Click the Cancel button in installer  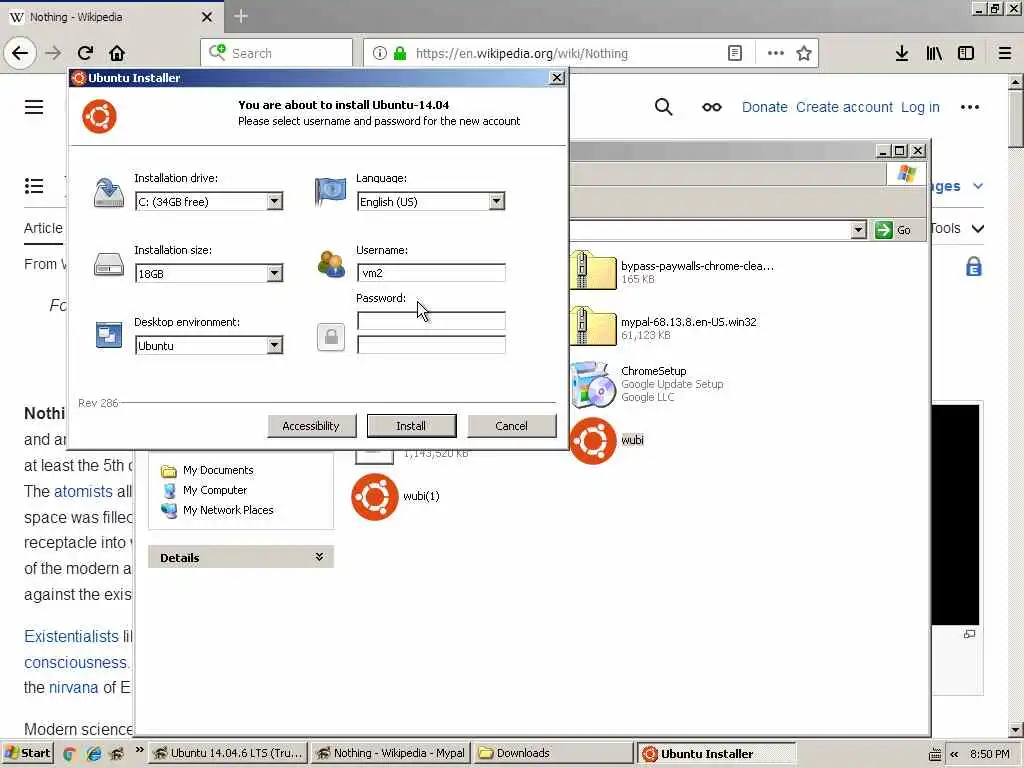pyautogui.click(x=511, y=426)
